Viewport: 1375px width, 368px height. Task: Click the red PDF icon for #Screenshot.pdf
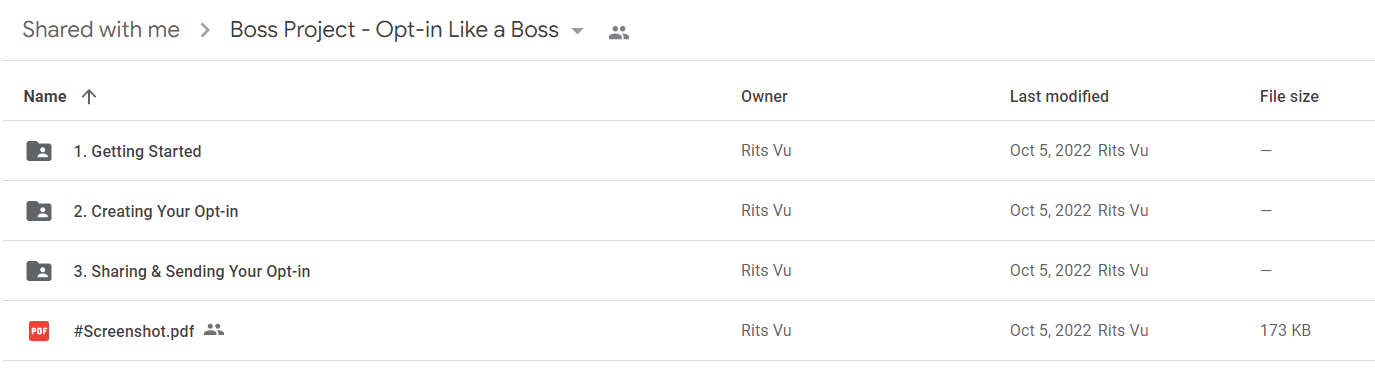(x=39, y=331)
